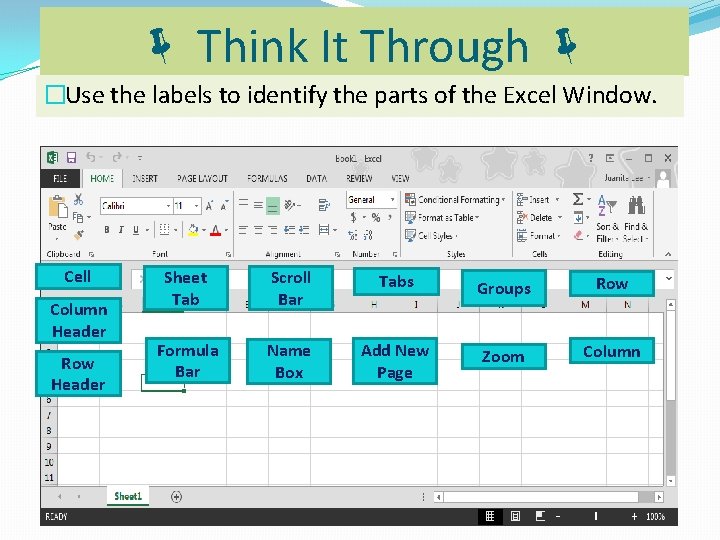Decrease font size with smaller A icon
Image resolution: width=720 pixels, height=540 pixels.
tap(224, 206)
